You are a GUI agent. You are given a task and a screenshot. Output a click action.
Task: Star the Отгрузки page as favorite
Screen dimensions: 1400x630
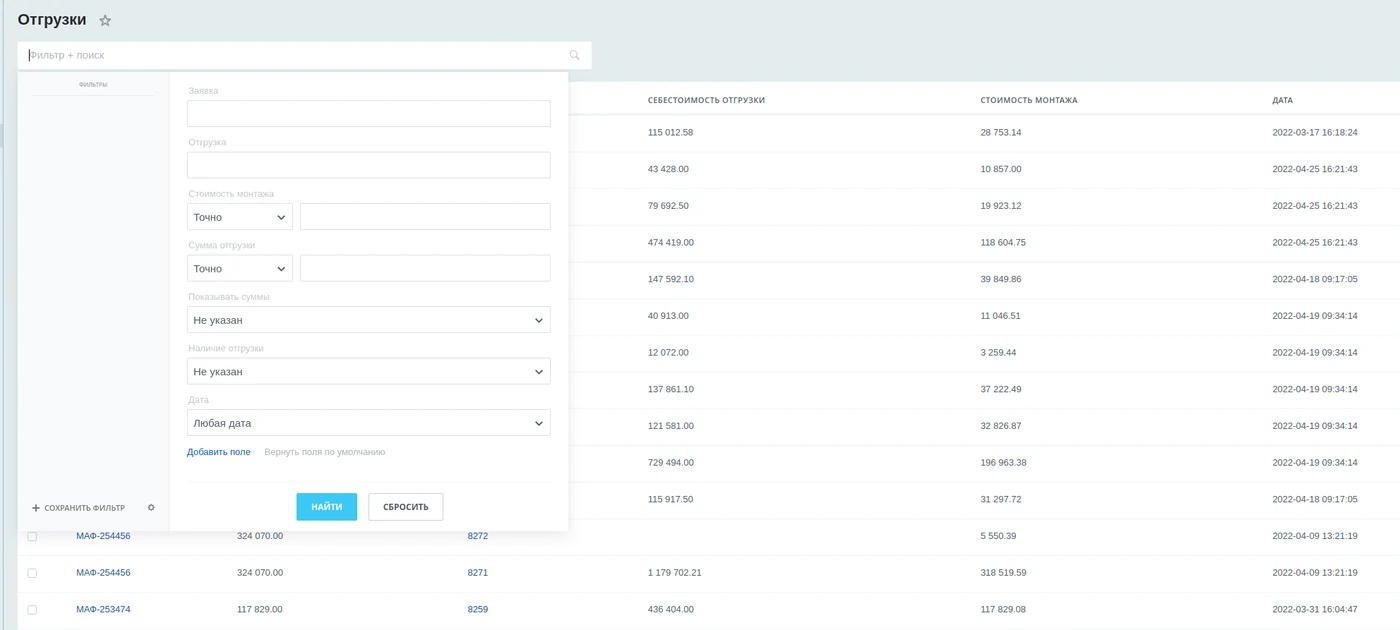point(105,20)
